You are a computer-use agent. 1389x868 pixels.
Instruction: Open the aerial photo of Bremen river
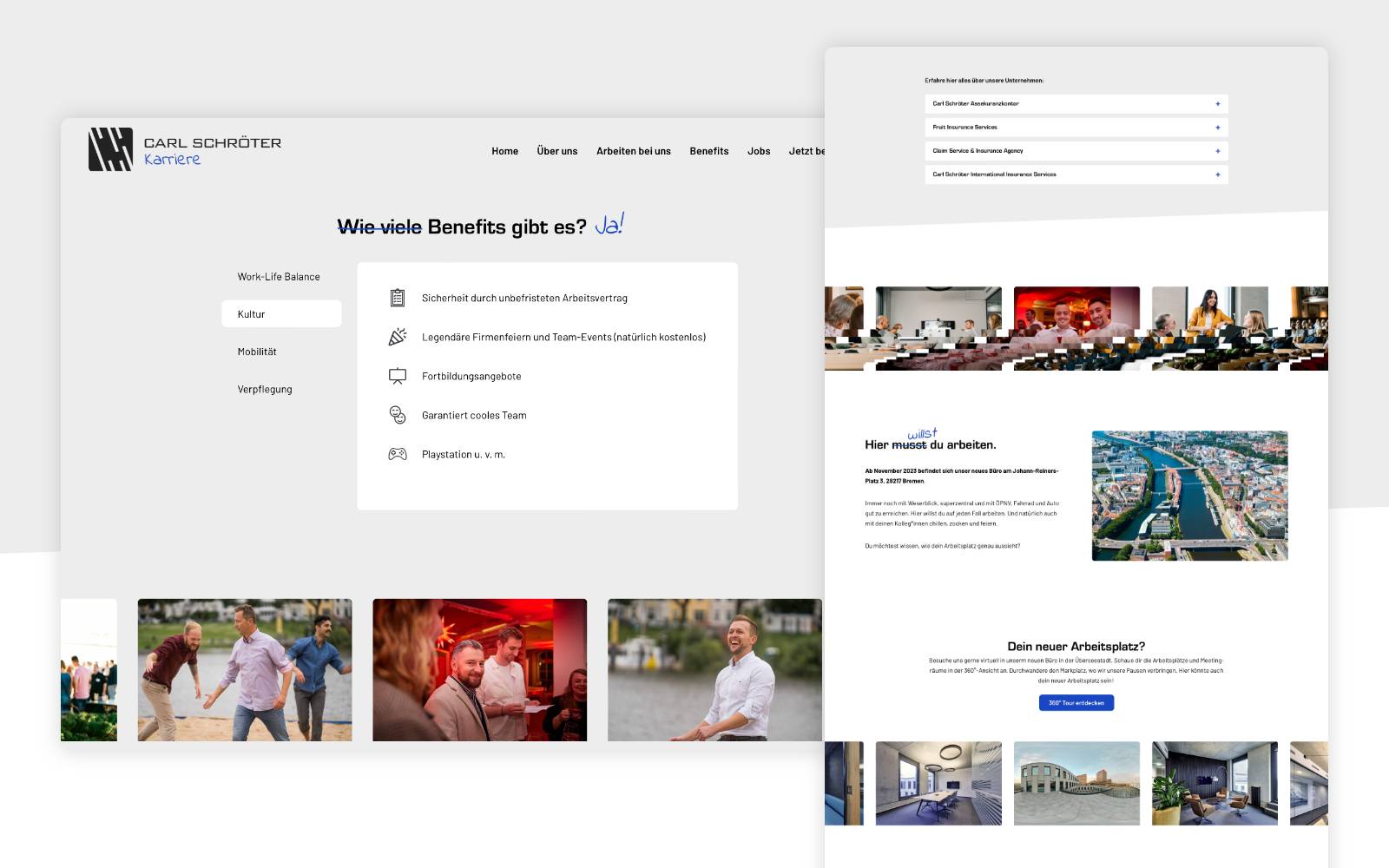(1189, 496)
